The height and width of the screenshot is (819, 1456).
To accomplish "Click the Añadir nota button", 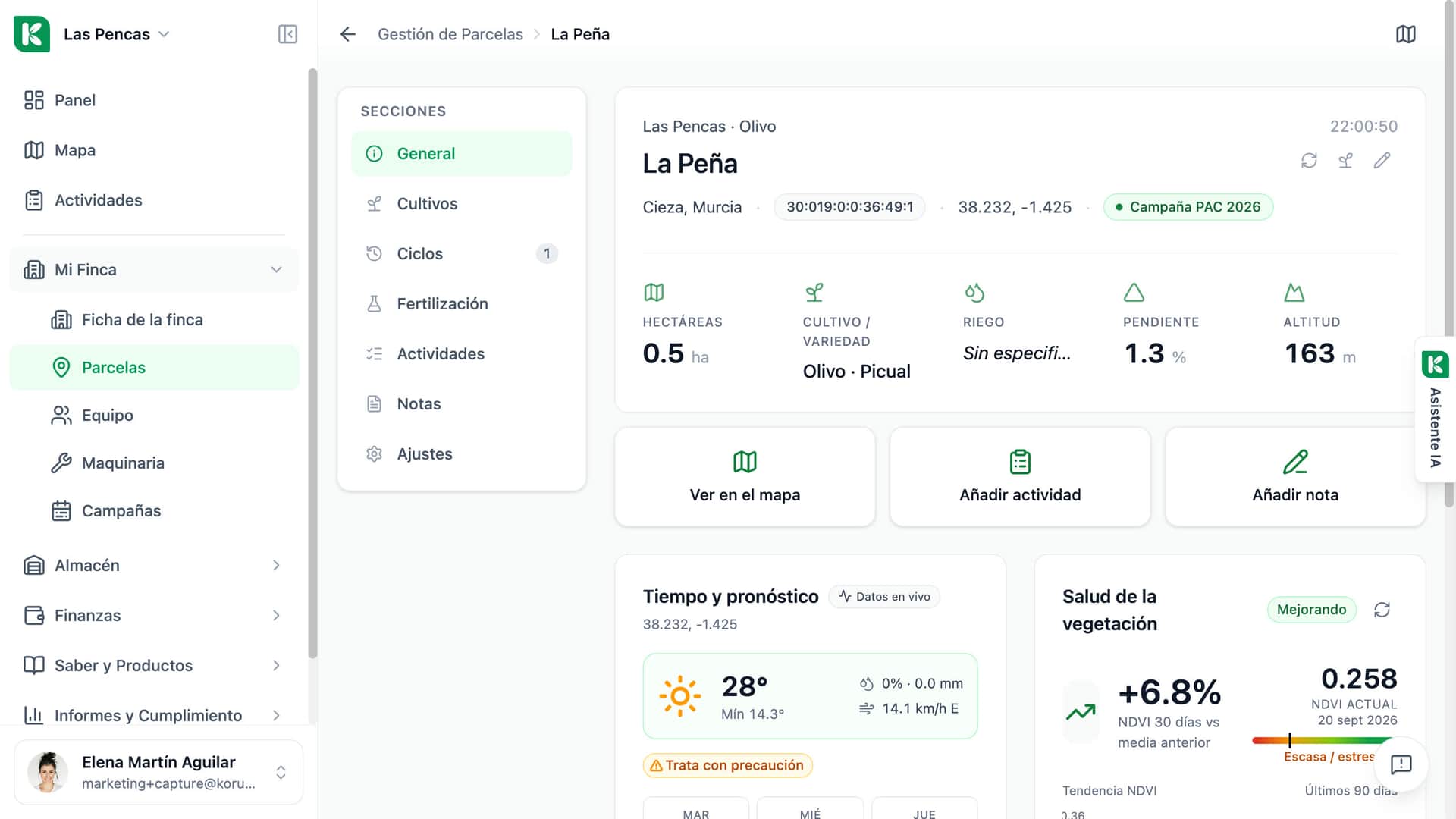I will point(1295,477).
